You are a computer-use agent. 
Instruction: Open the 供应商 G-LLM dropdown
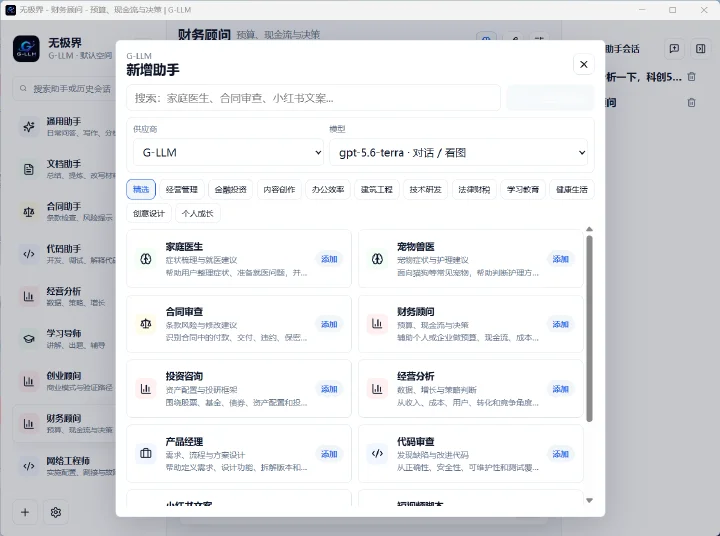click(228, 152)
